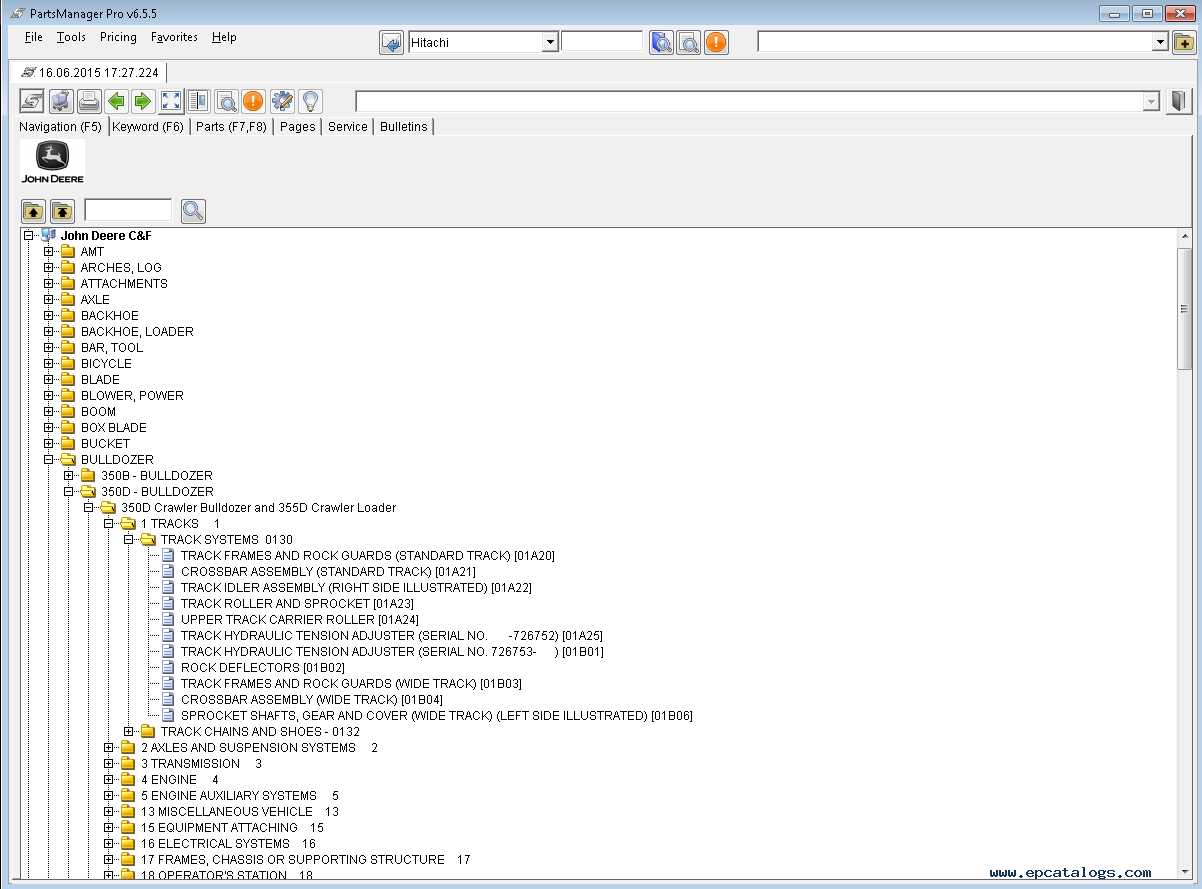Click the page search magnifier icon in second toolbar

pyautogui.click(x=226, y=101)
